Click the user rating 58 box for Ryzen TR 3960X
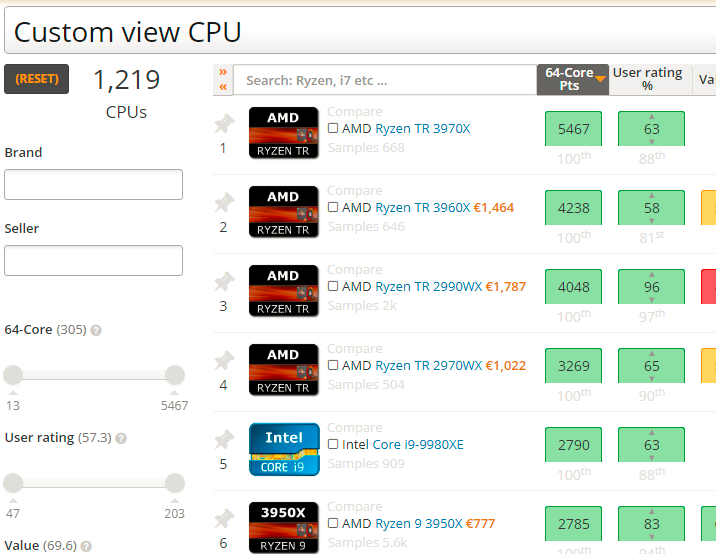 (652, 208)
